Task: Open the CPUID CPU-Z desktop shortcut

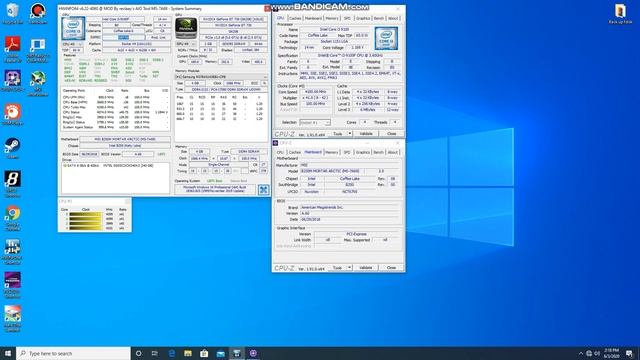Action: (12, 81)
